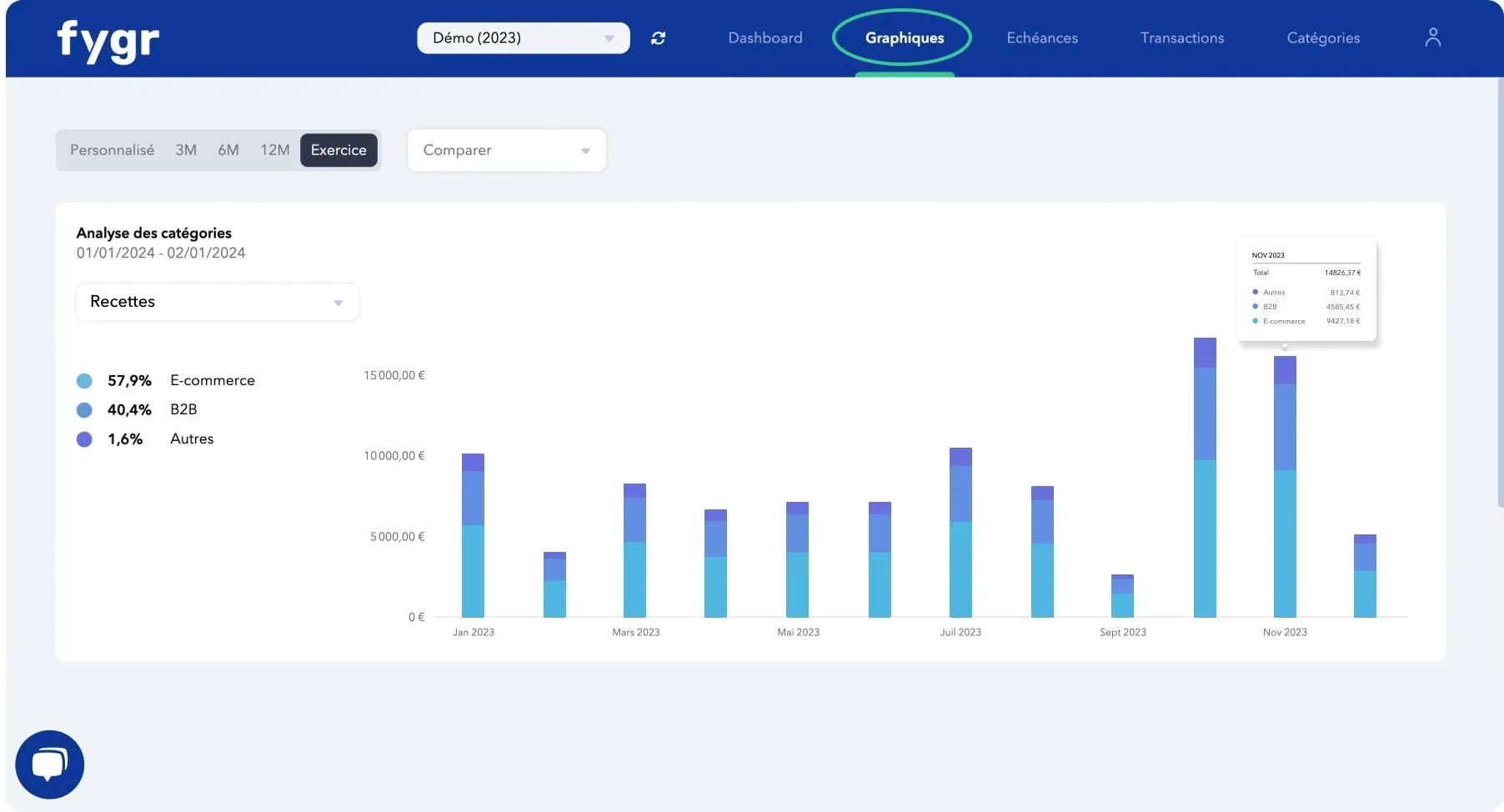This screenshot has width=1504, height=812.
Task: Click the Mars 2023 bar
Action: pos(634,550)
